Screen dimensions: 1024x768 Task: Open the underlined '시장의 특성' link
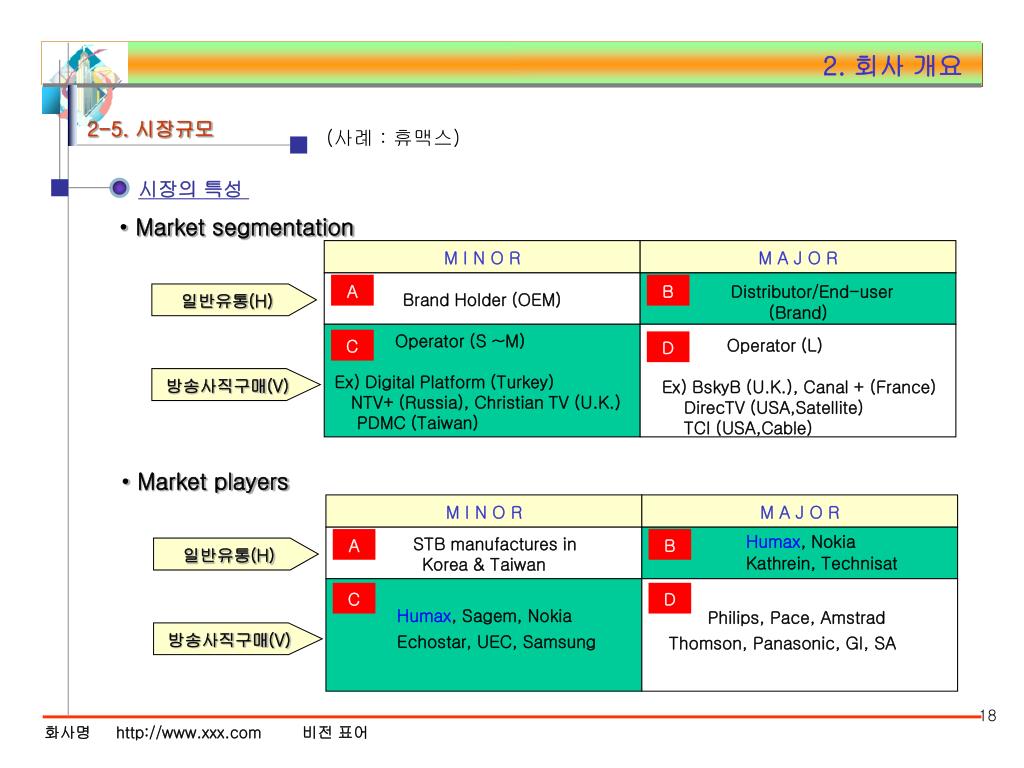(x=193, y=189)
